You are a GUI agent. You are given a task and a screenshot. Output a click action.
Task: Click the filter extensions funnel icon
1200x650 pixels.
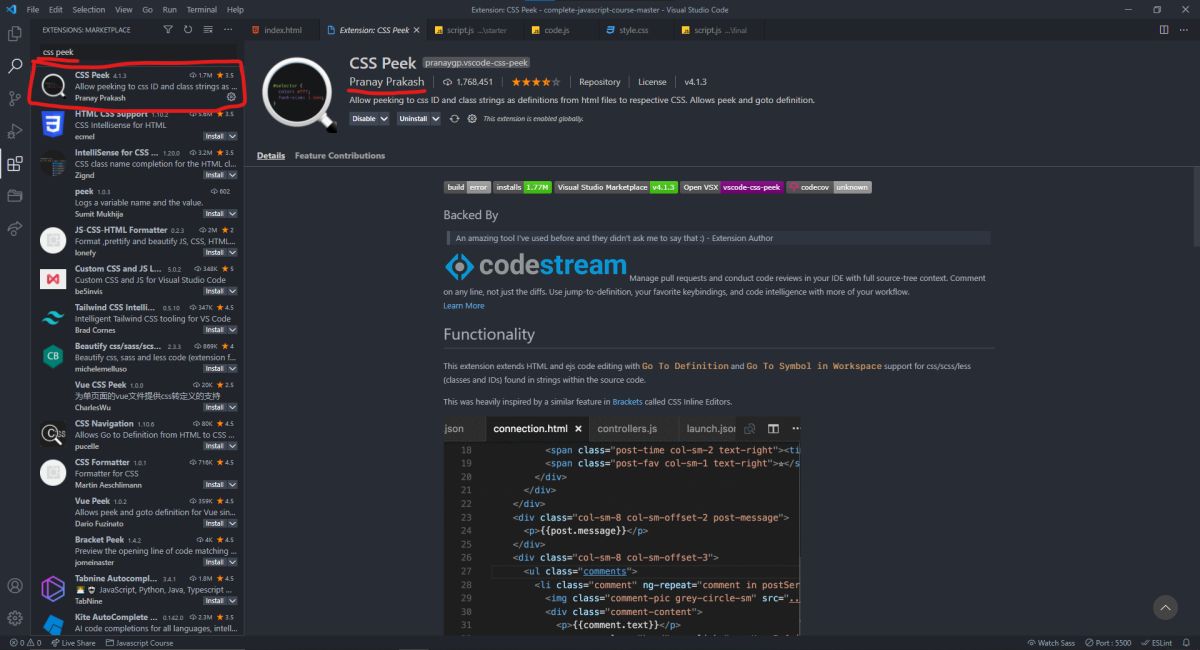point(167,30)
